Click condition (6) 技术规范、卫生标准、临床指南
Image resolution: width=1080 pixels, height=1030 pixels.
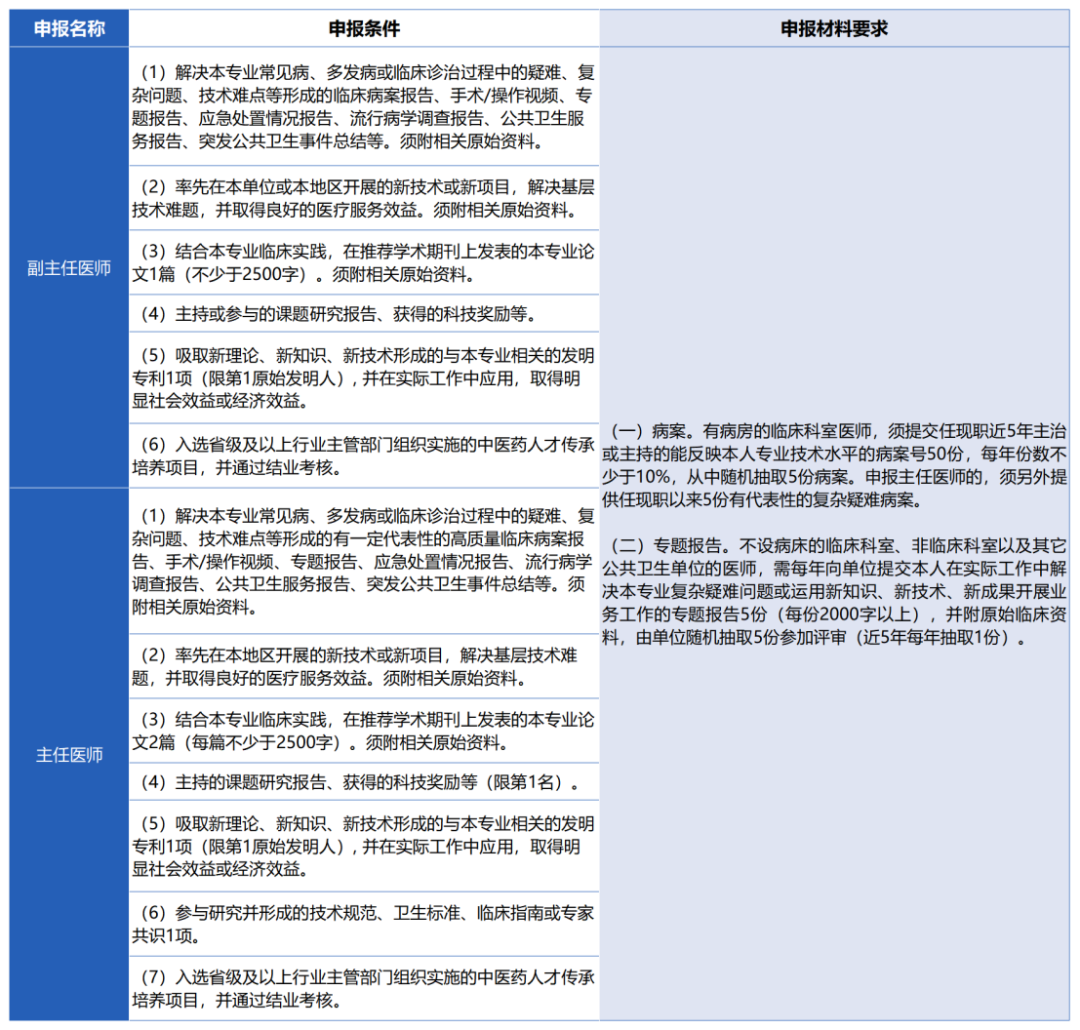click(364, 924)
